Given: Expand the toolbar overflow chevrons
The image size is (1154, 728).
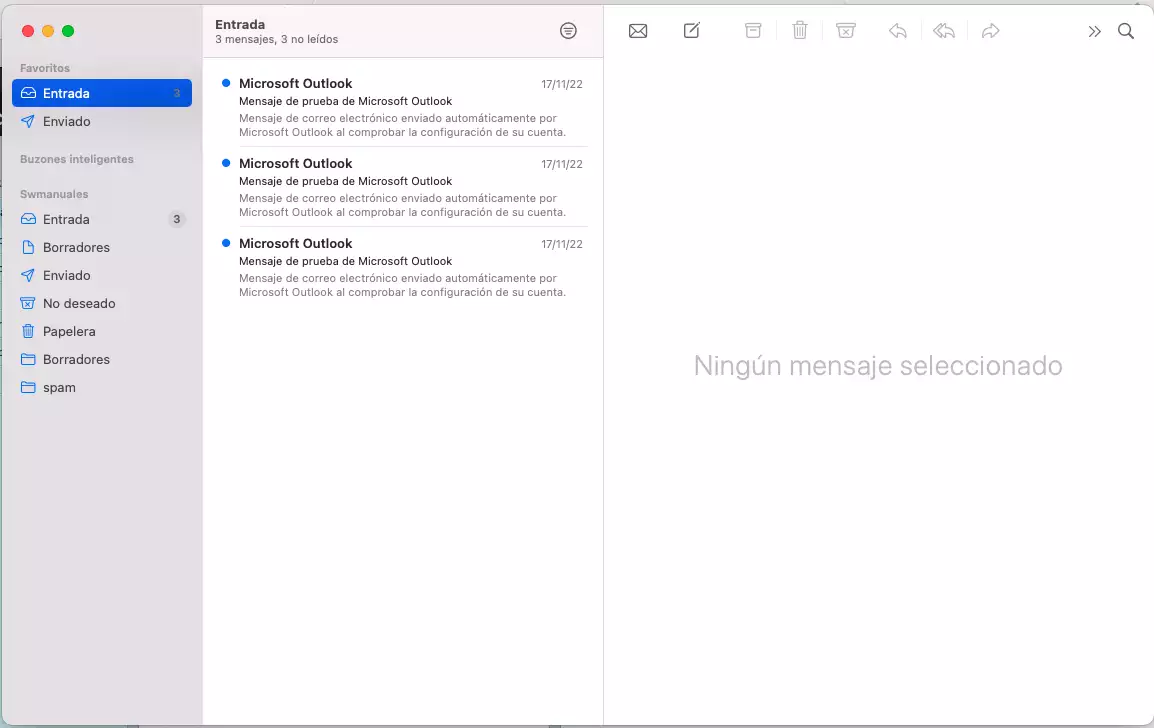Looking at the screenshot, I should (1094, 31).
